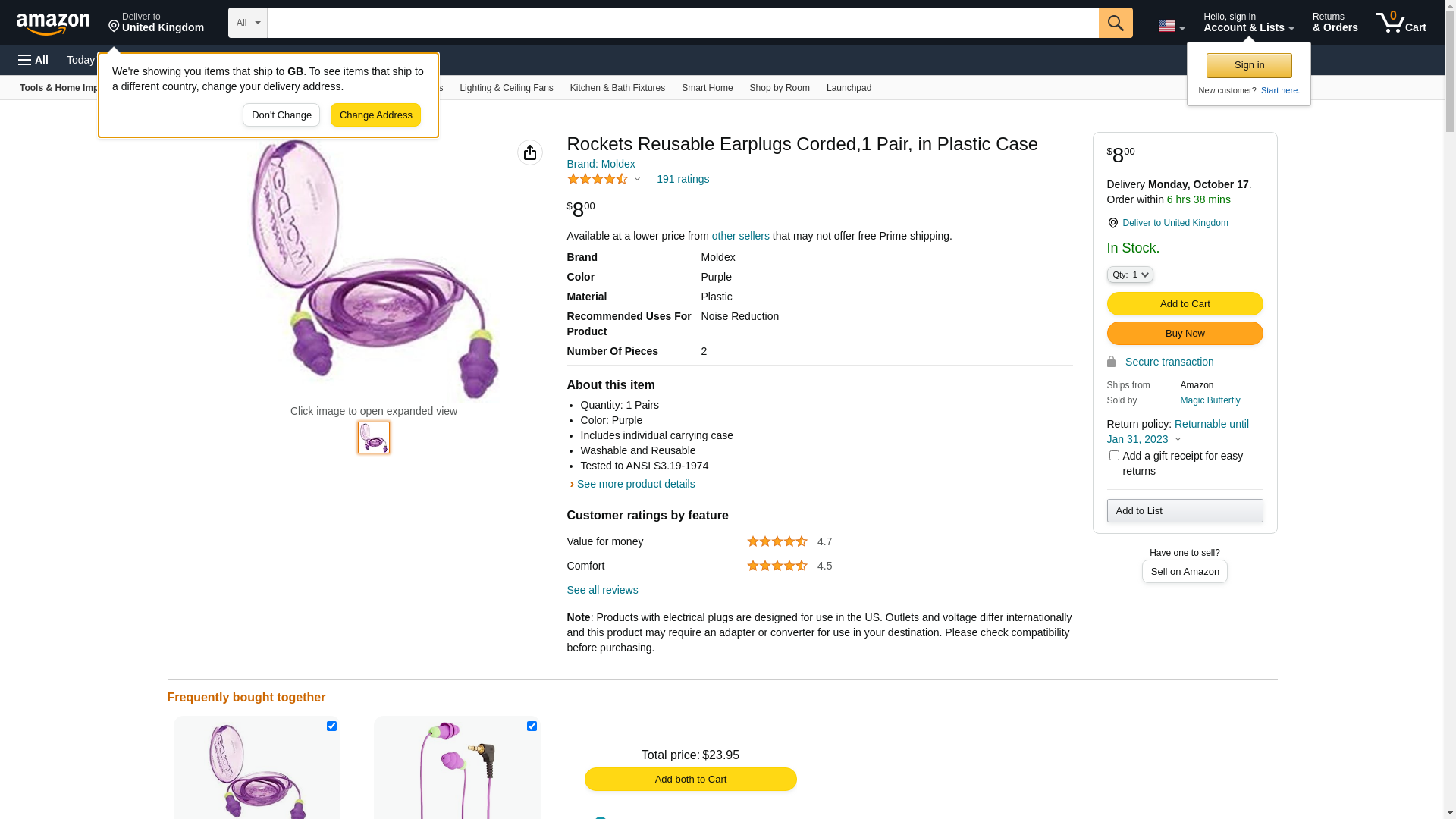Click the star rating icons

tap(598, 180)
